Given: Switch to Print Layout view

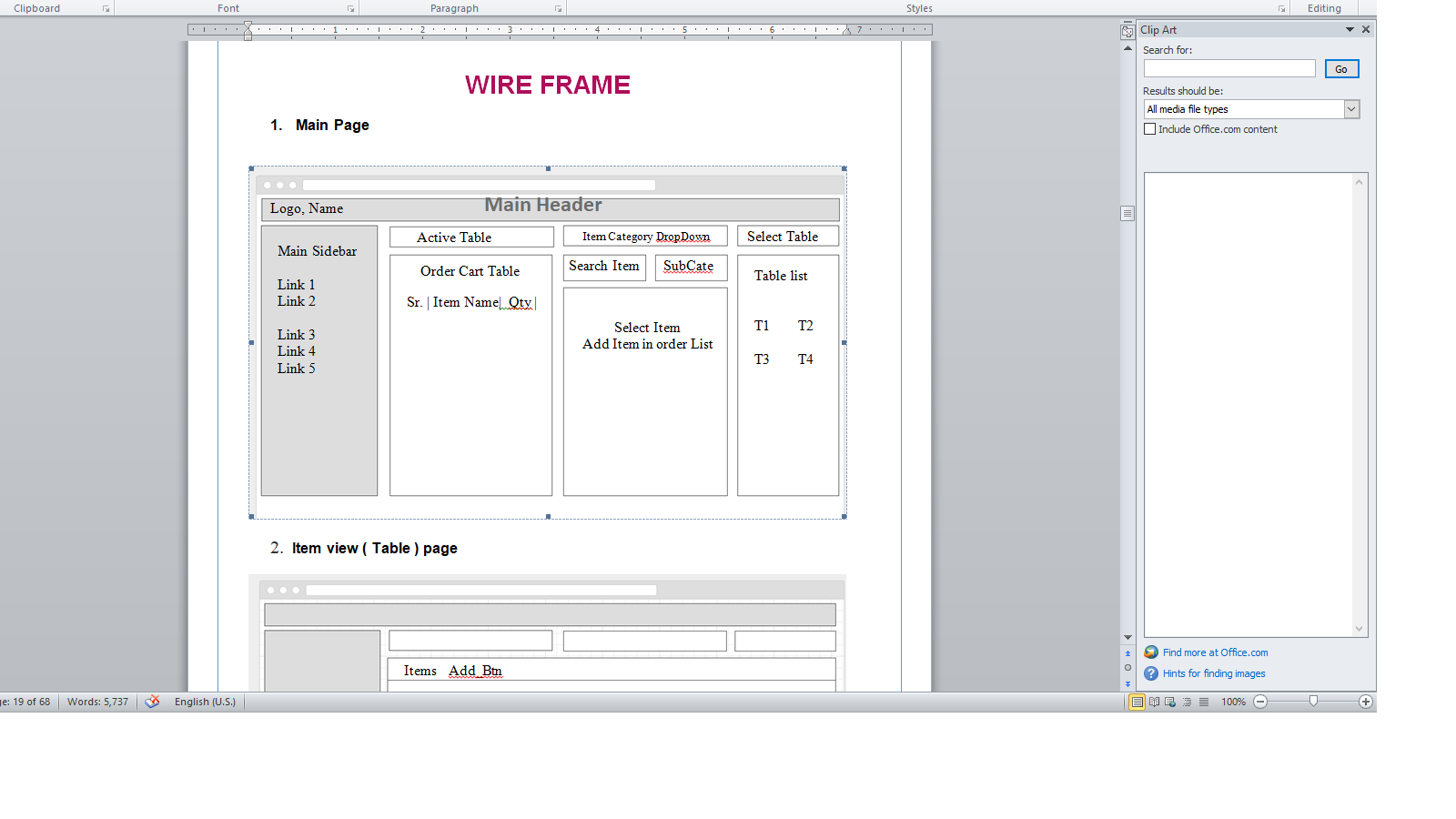Looking at the screenshot, I should (1137, 702).
